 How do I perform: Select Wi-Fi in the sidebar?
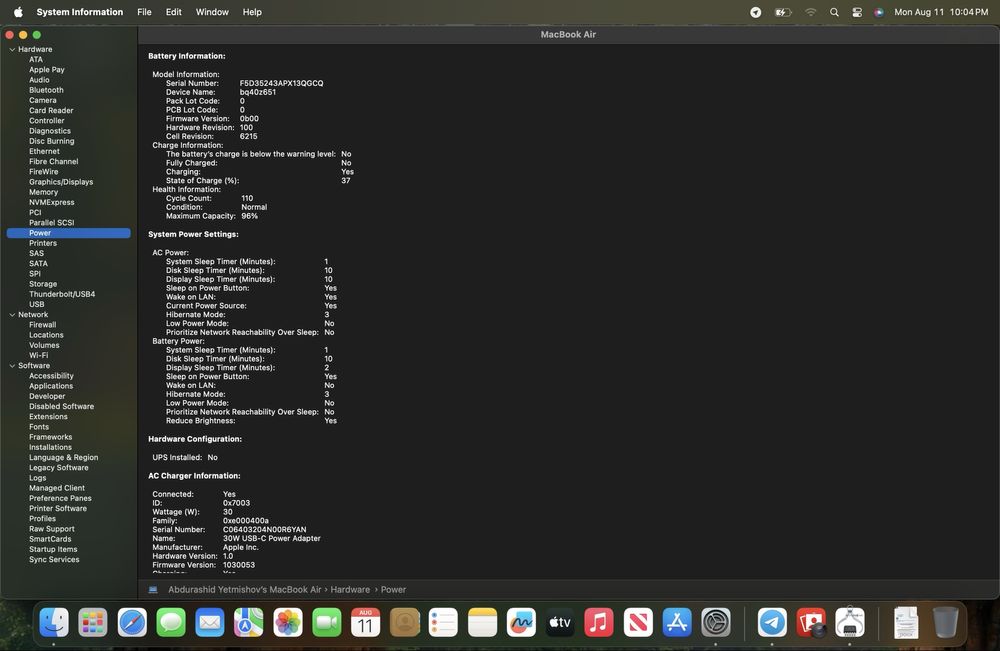(x=38, y=355)
